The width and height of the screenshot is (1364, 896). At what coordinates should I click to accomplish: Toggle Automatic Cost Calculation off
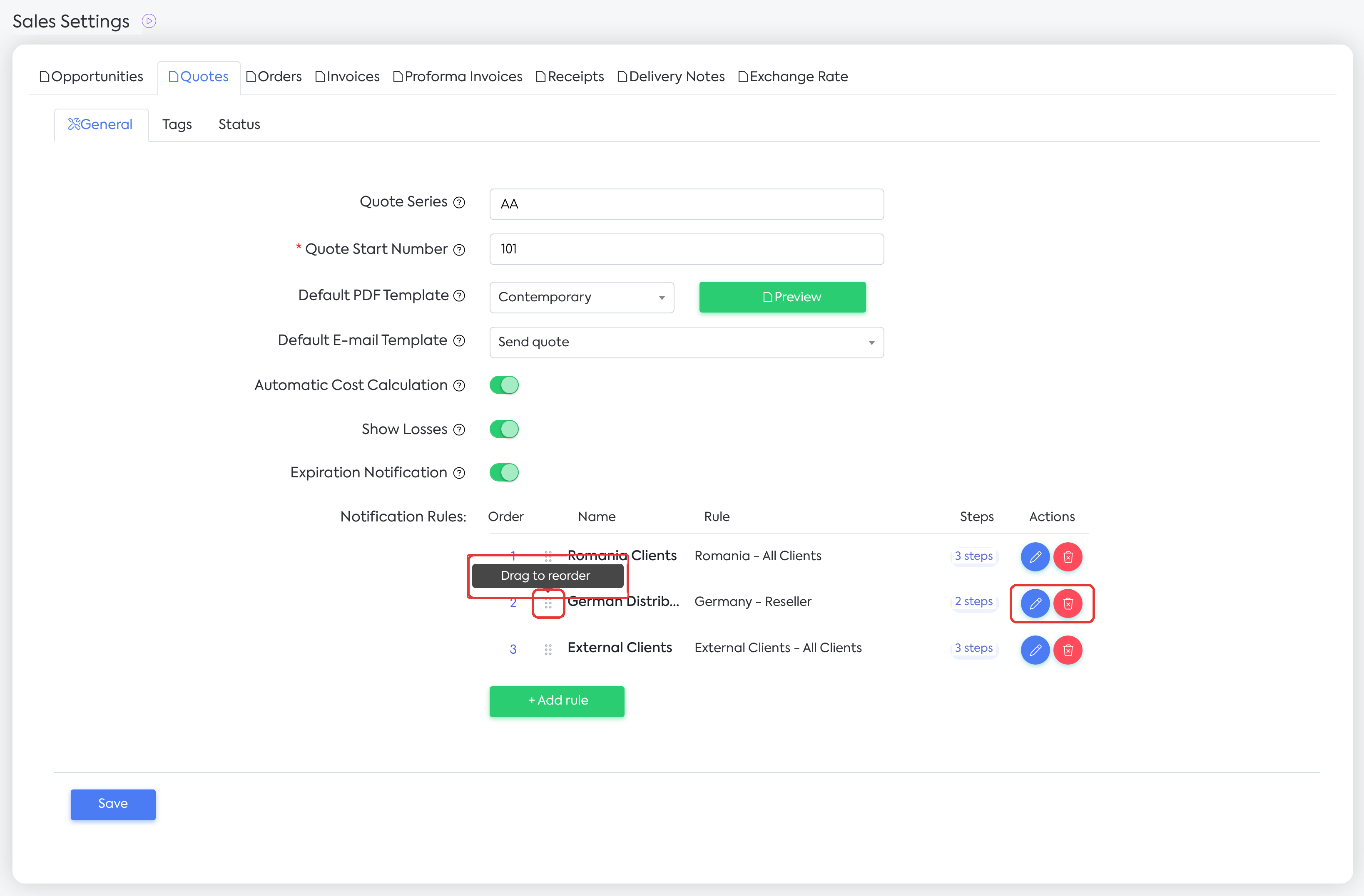pyautogui.click(x=504, y=385)
